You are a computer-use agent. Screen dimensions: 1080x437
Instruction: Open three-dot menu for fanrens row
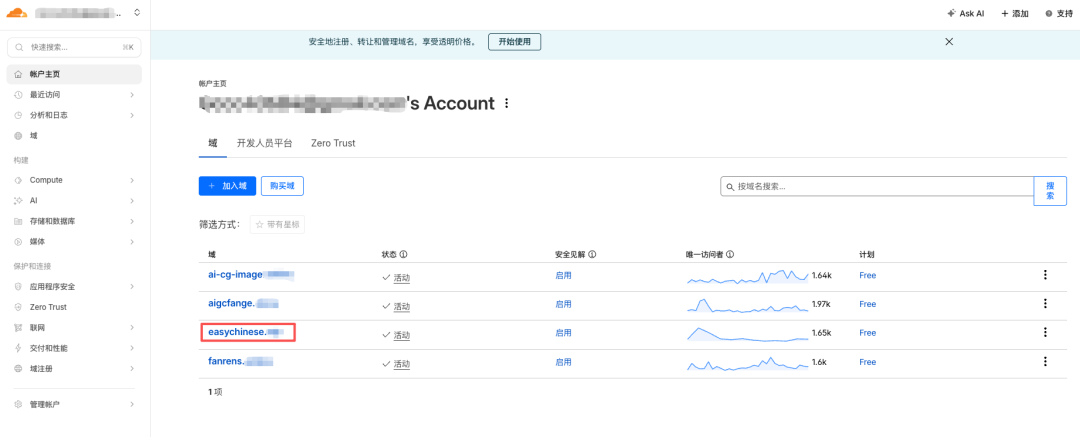coord(1045,361)
